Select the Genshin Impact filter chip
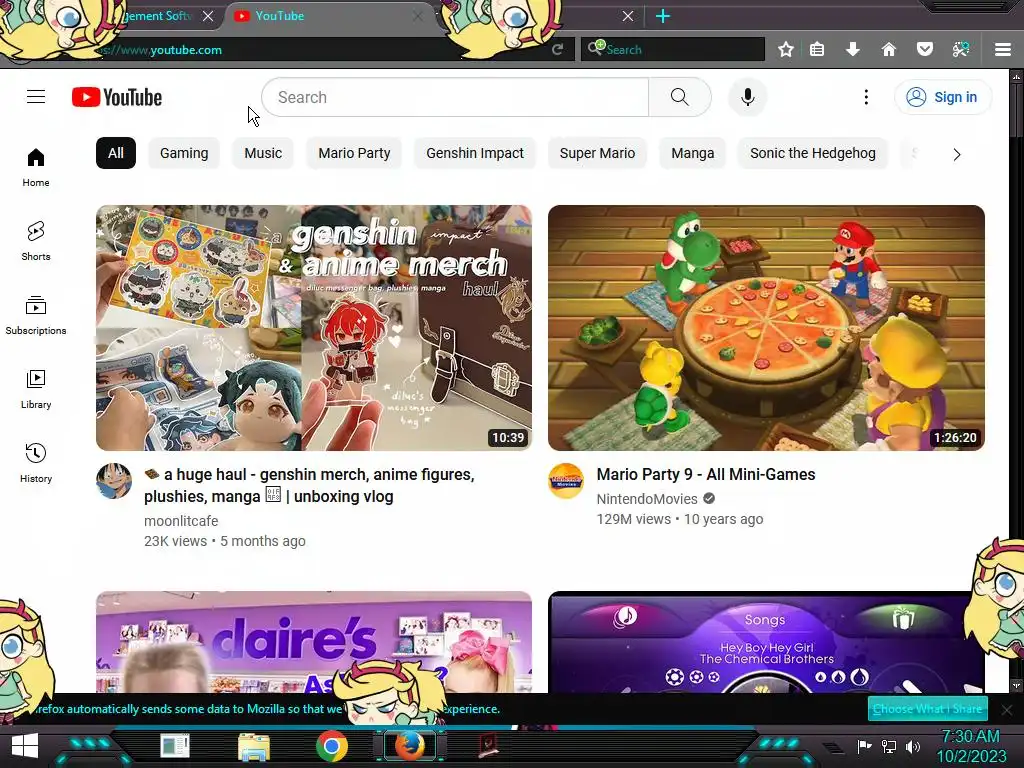This screenshot has height=768, width=1024. pyautogui.click(x=475, y=153)
